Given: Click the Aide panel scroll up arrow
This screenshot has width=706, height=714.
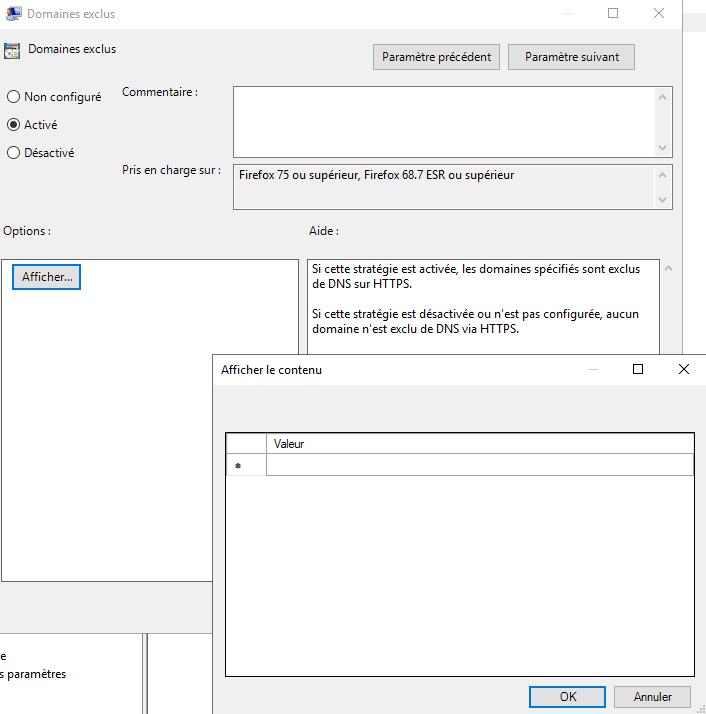Looking at the screenshot, I should coord(669,268).
